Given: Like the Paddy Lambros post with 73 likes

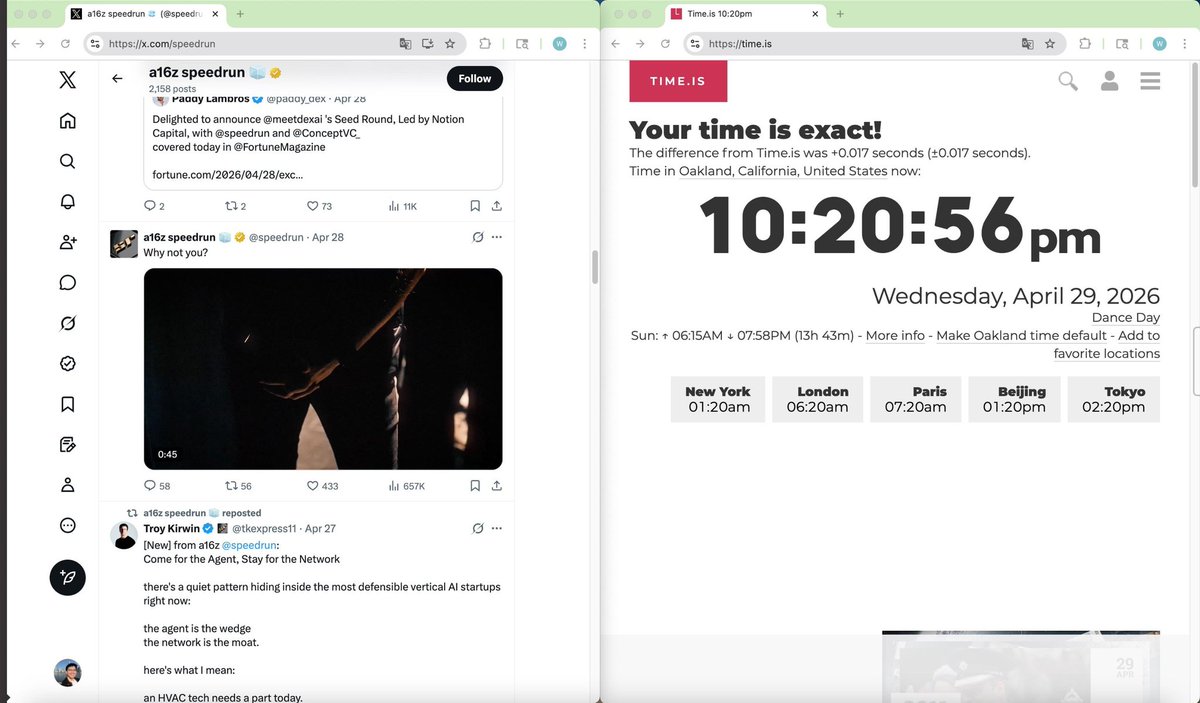Looking at the screenshot, I should pos(313,206).
